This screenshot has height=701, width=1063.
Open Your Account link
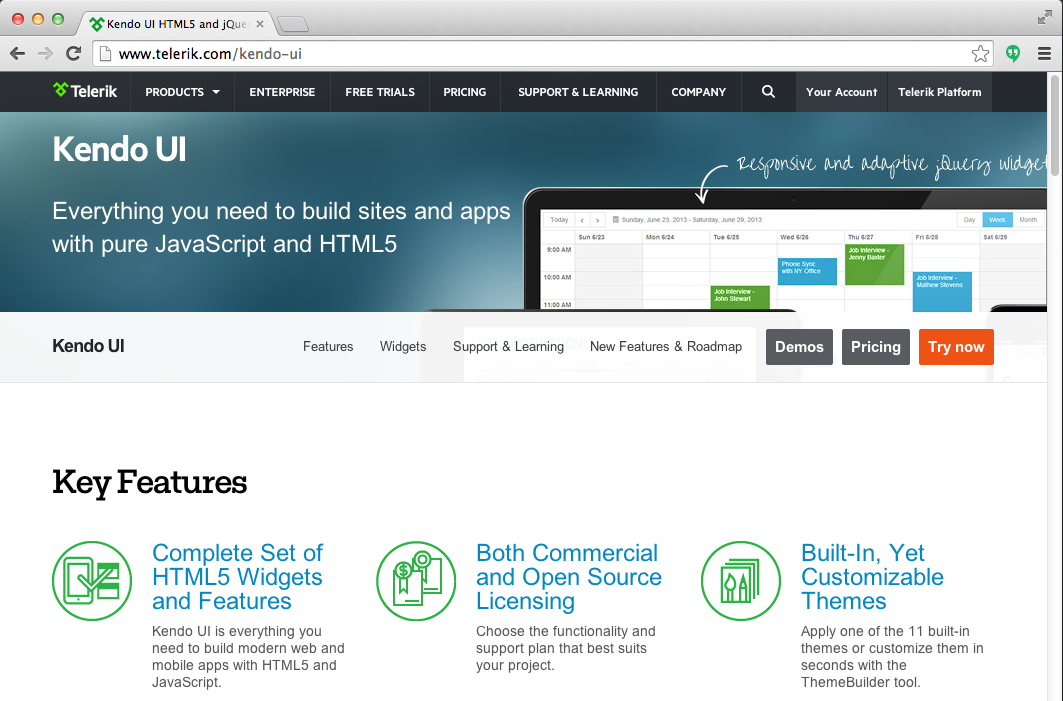tap(841, 92)
